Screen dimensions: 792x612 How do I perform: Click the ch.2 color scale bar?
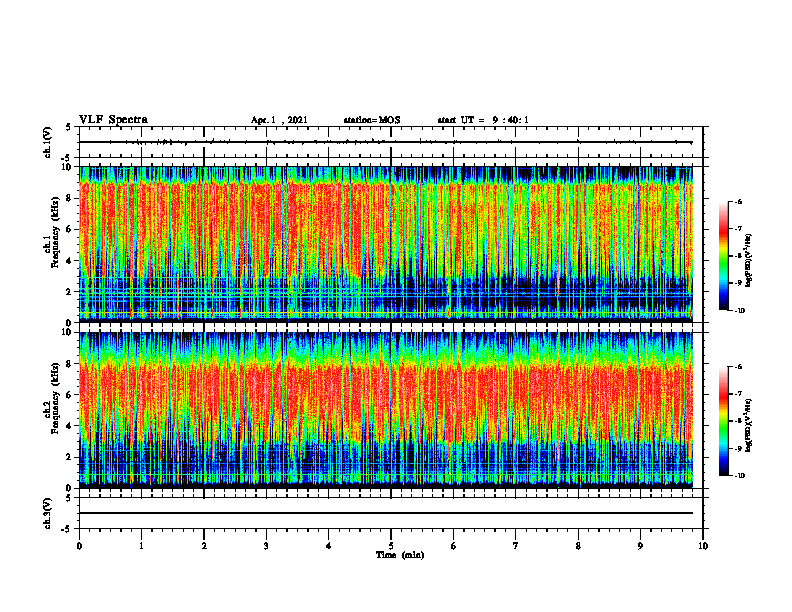723,421
